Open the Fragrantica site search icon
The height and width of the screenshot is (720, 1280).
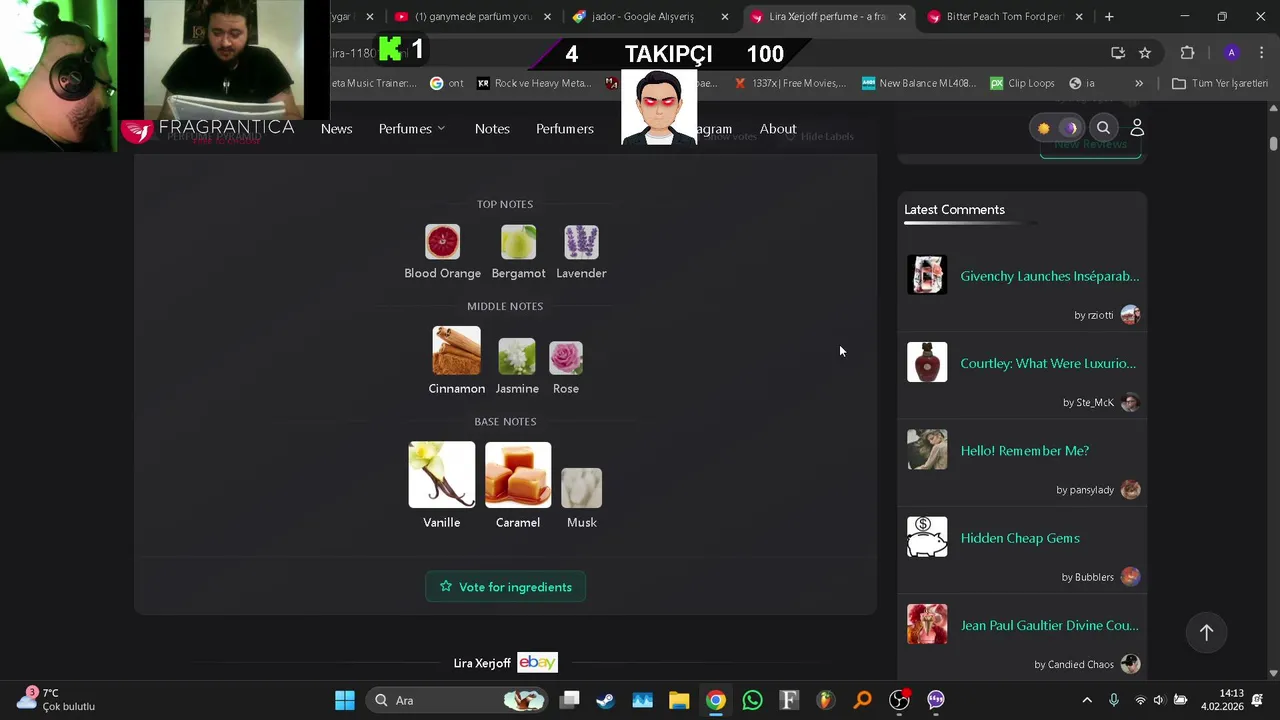pyautogui.click(x=1103, y=128)
